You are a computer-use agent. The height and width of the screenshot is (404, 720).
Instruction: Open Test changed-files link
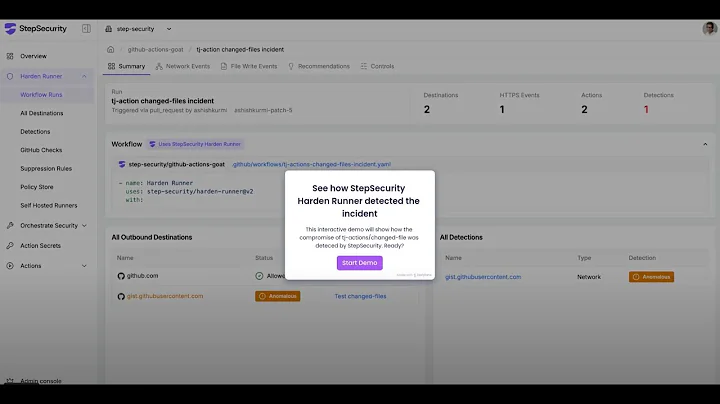360,296
